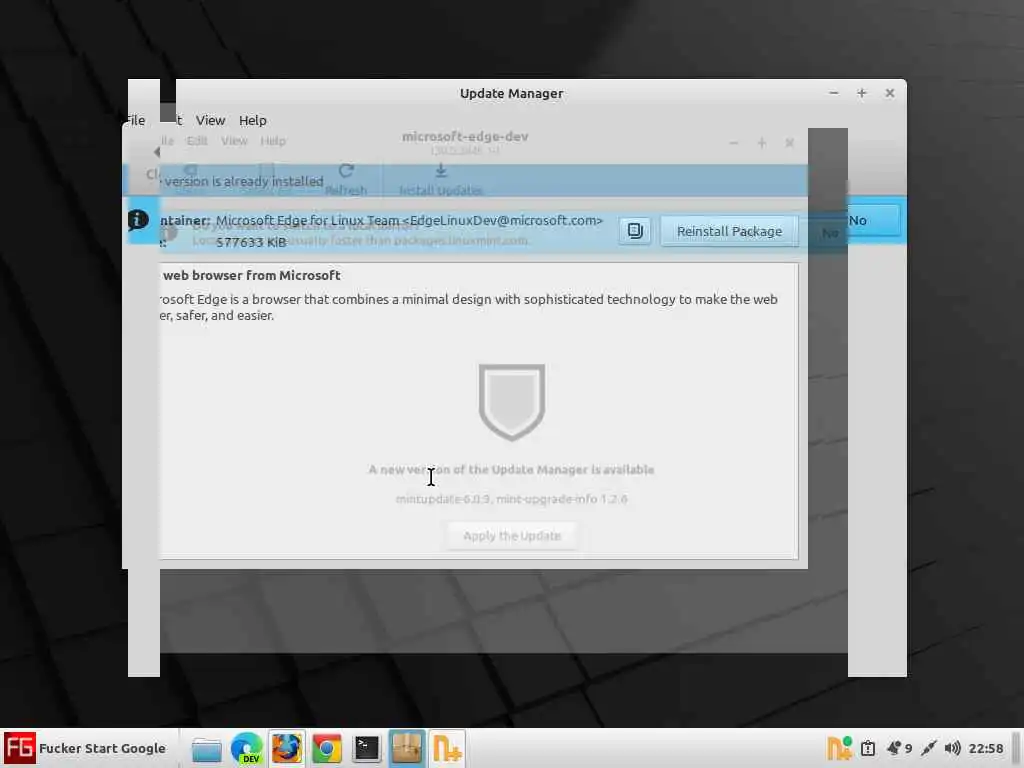This screenshot has width=1024, height=768.
Task: Open the clipboard tray icon
Action: pos(868,748)
